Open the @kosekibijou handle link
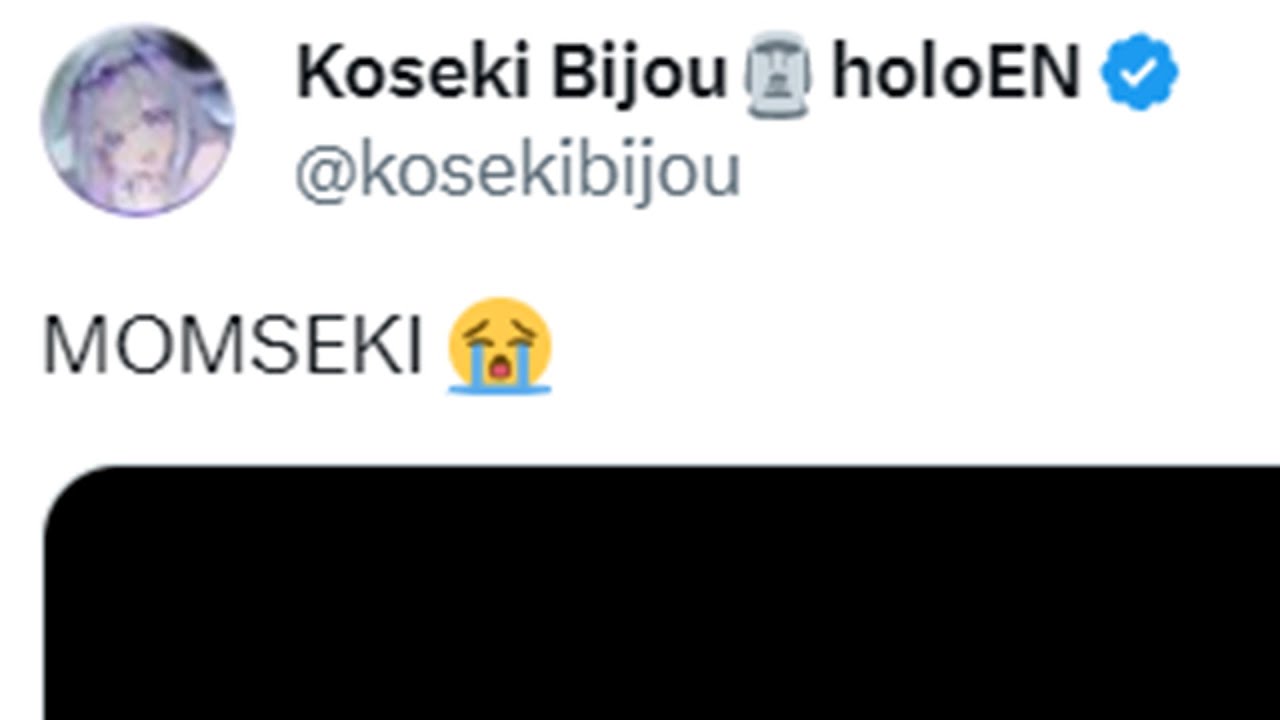 click(517, 172)
